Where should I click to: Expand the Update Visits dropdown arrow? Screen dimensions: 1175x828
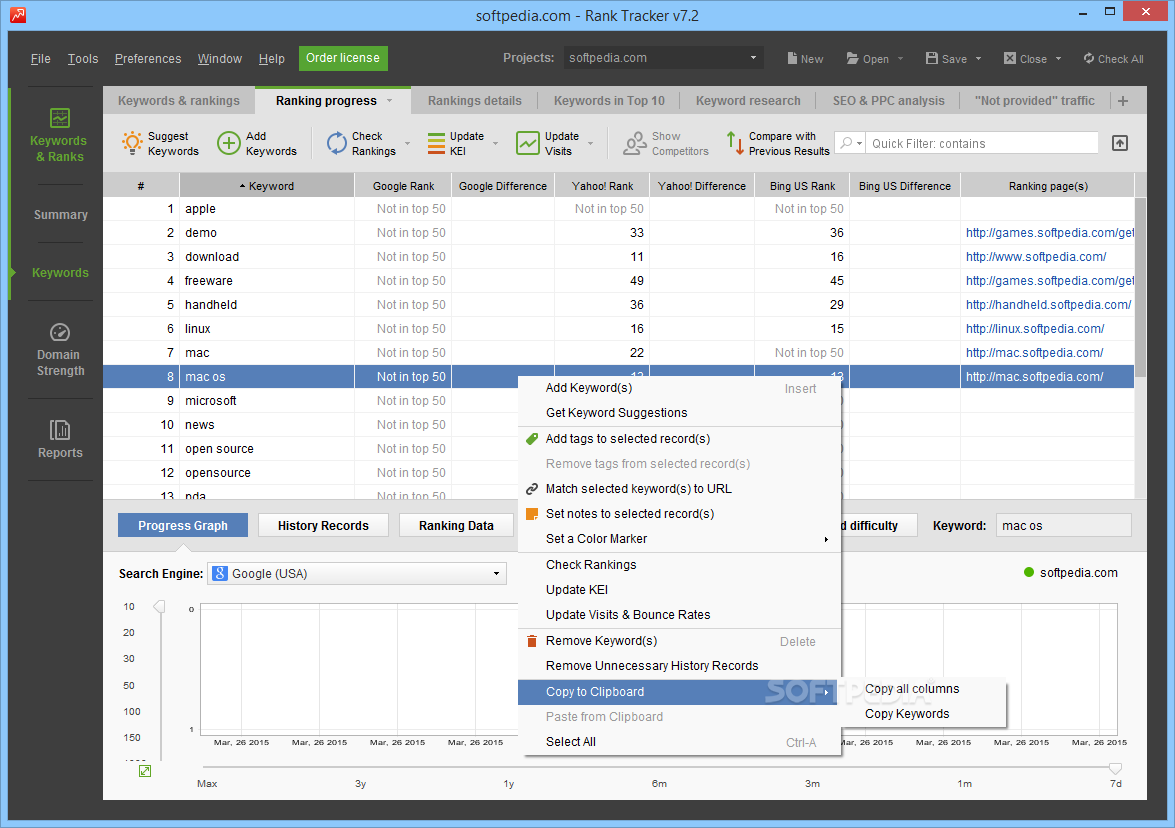click(590, 143)
